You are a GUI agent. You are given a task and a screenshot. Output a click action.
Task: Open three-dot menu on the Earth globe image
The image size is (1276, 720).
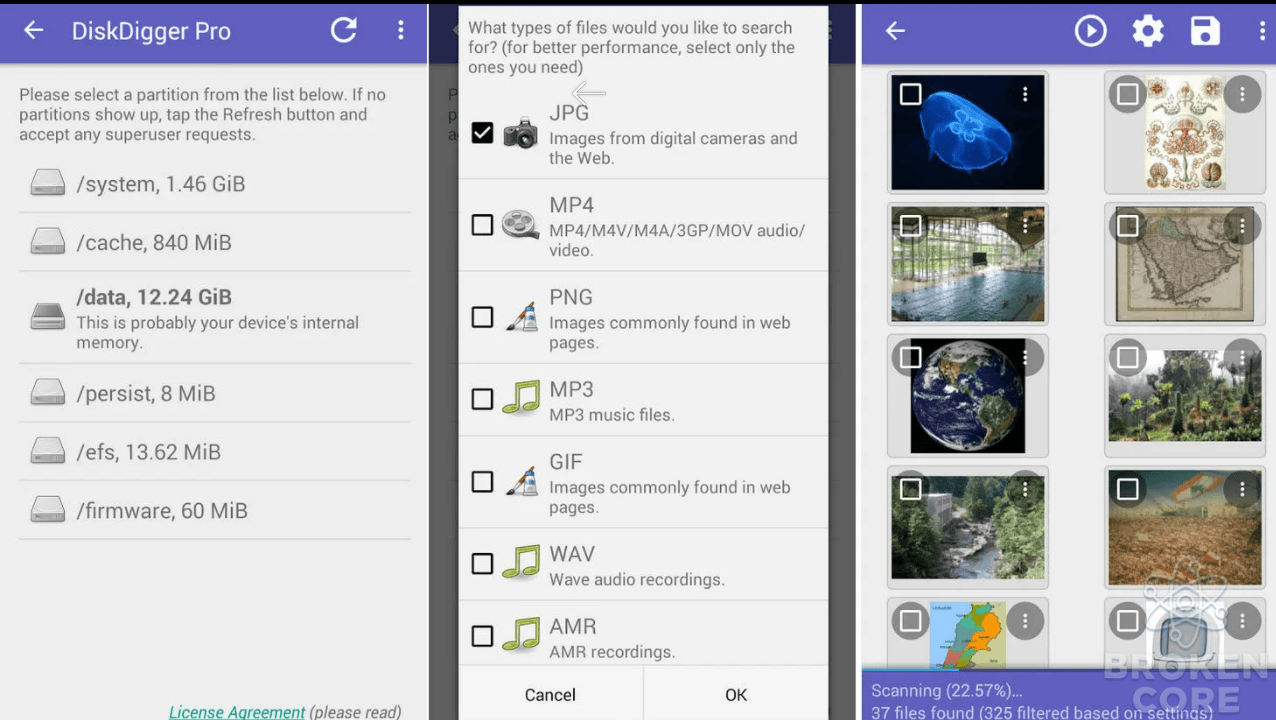1025,357
